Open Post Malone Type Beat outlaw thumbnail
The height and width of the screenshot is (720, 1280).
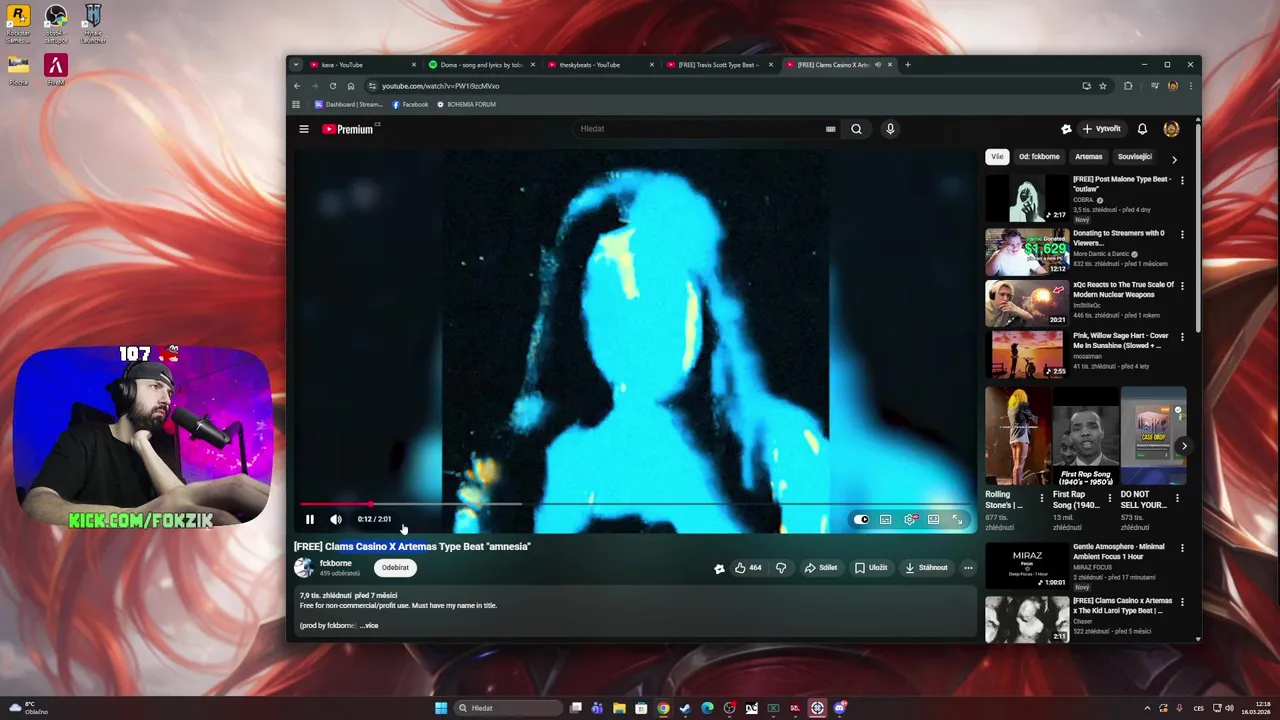click(x=1027, y=198)
